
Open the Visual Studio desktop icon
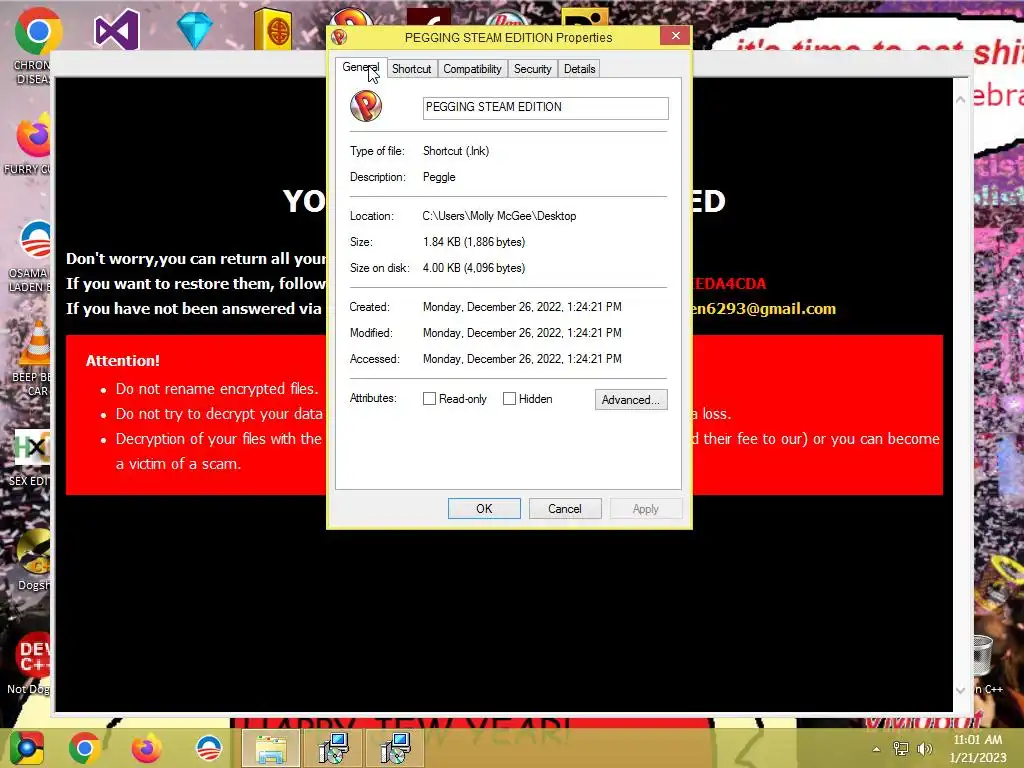point(117,30)
